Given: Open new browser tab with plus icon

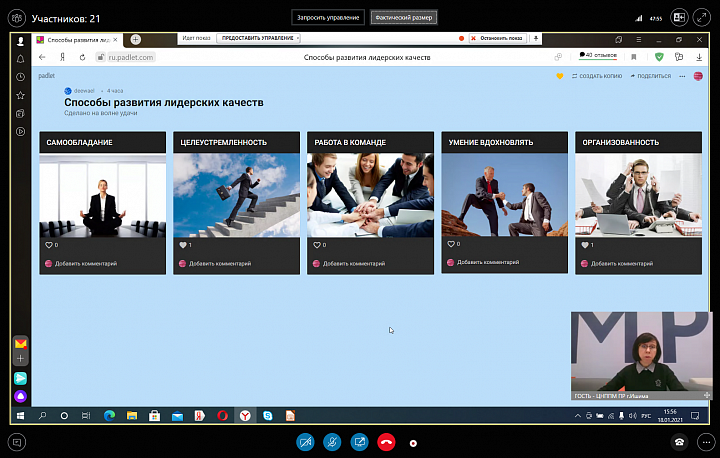Looking at the screenshot, I should pyautogui.click(x=136, y=39).
